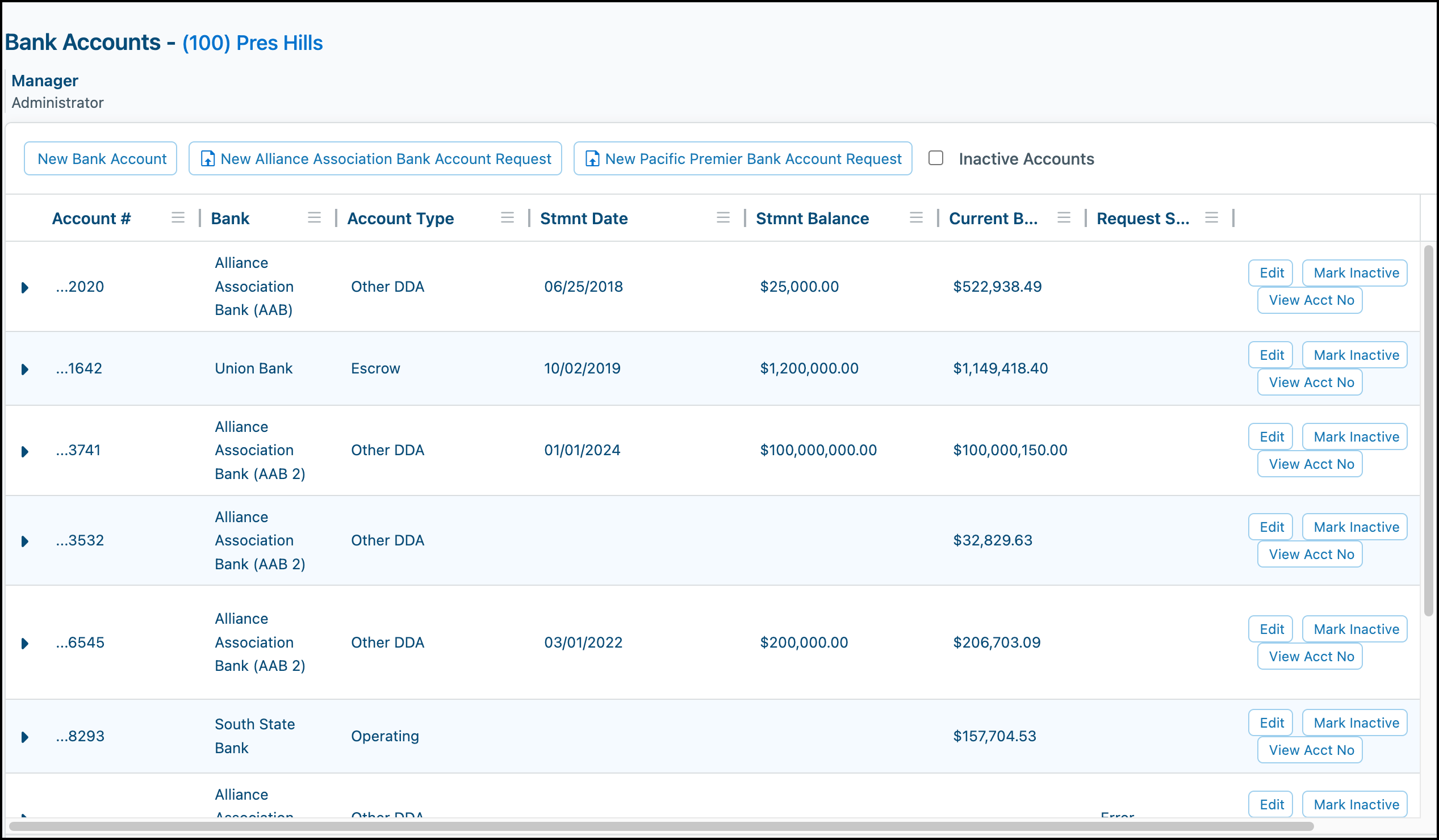Edit account ...3532
The width and height of the screenshot is (1439, 840).
coord(1270,527)
